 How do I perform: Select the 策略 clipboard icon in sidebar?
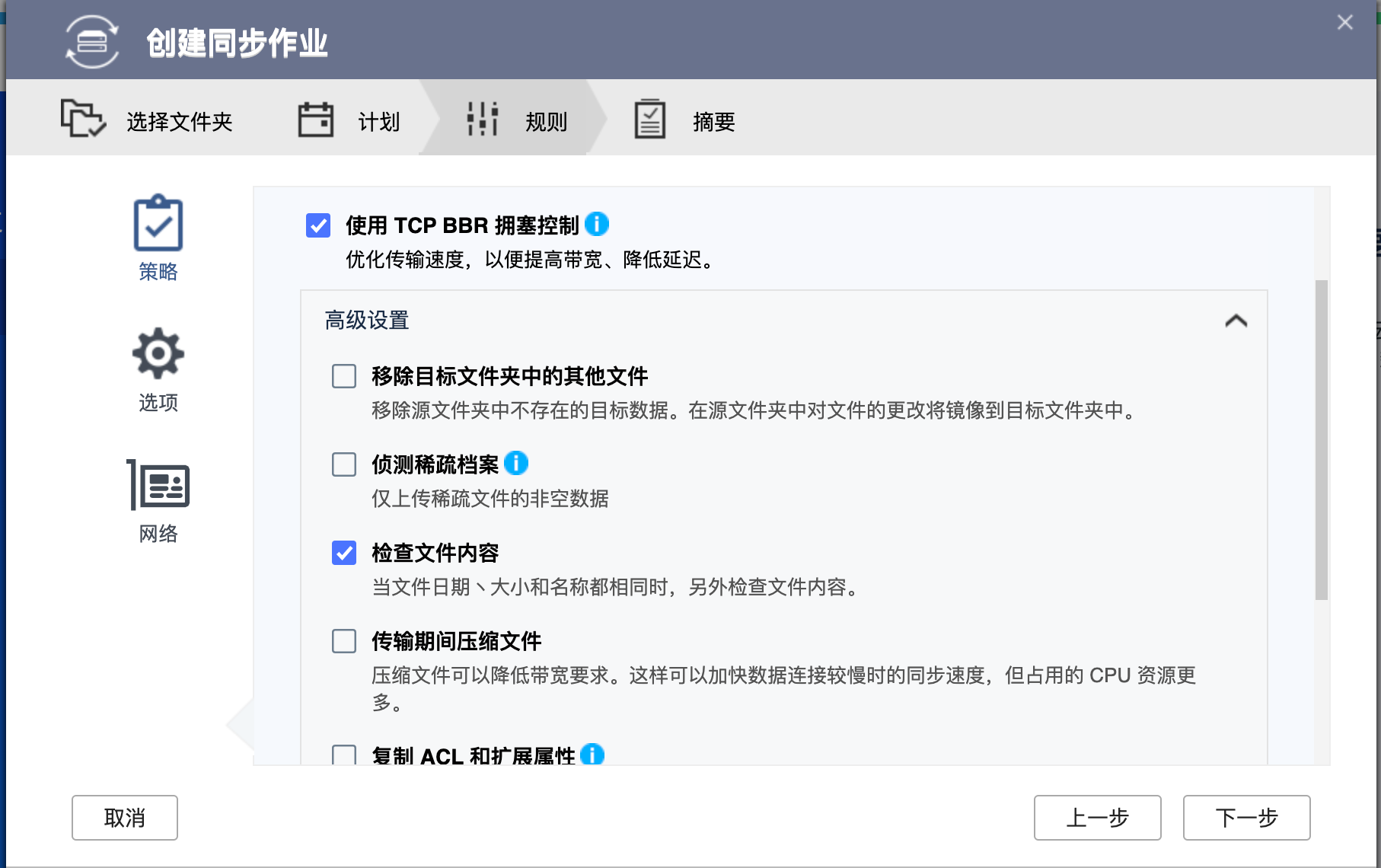(158, 223)
